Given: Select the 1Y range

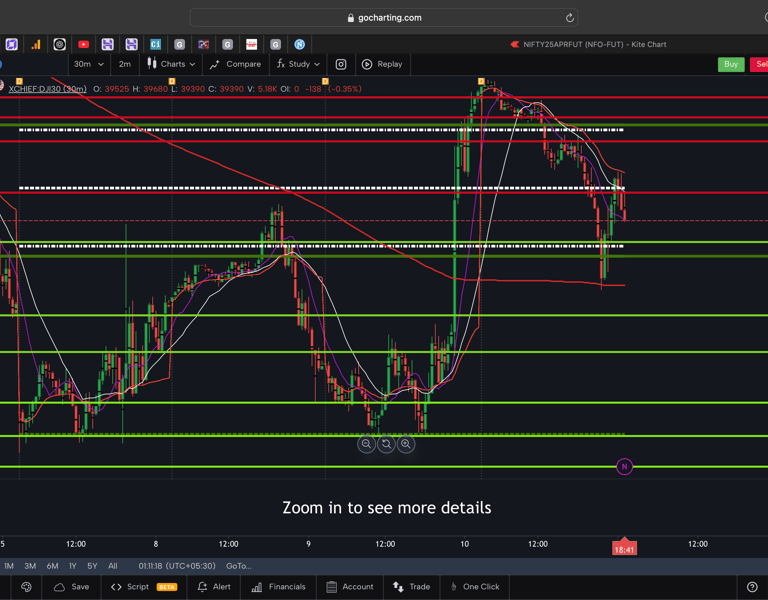Looking at the screenshot, I should [73, 566].
